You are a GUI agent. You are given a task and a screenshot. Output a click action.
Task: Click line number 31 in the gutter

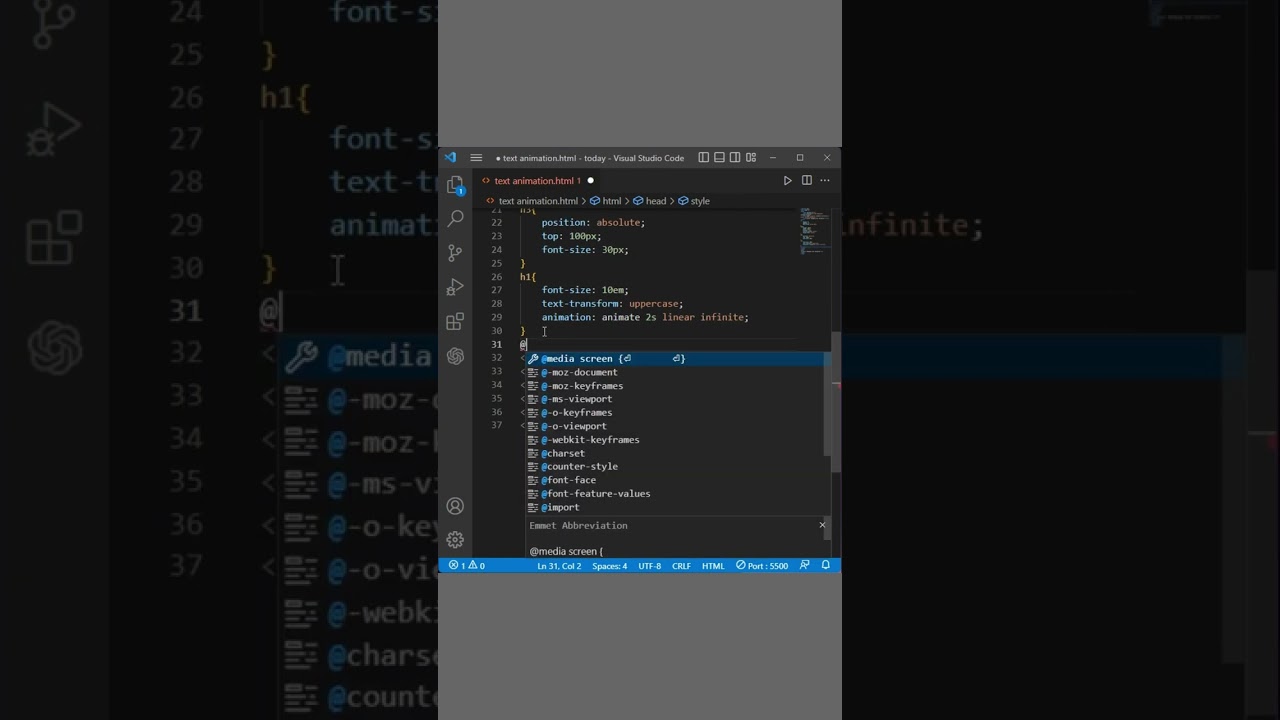tap(496, 344)
